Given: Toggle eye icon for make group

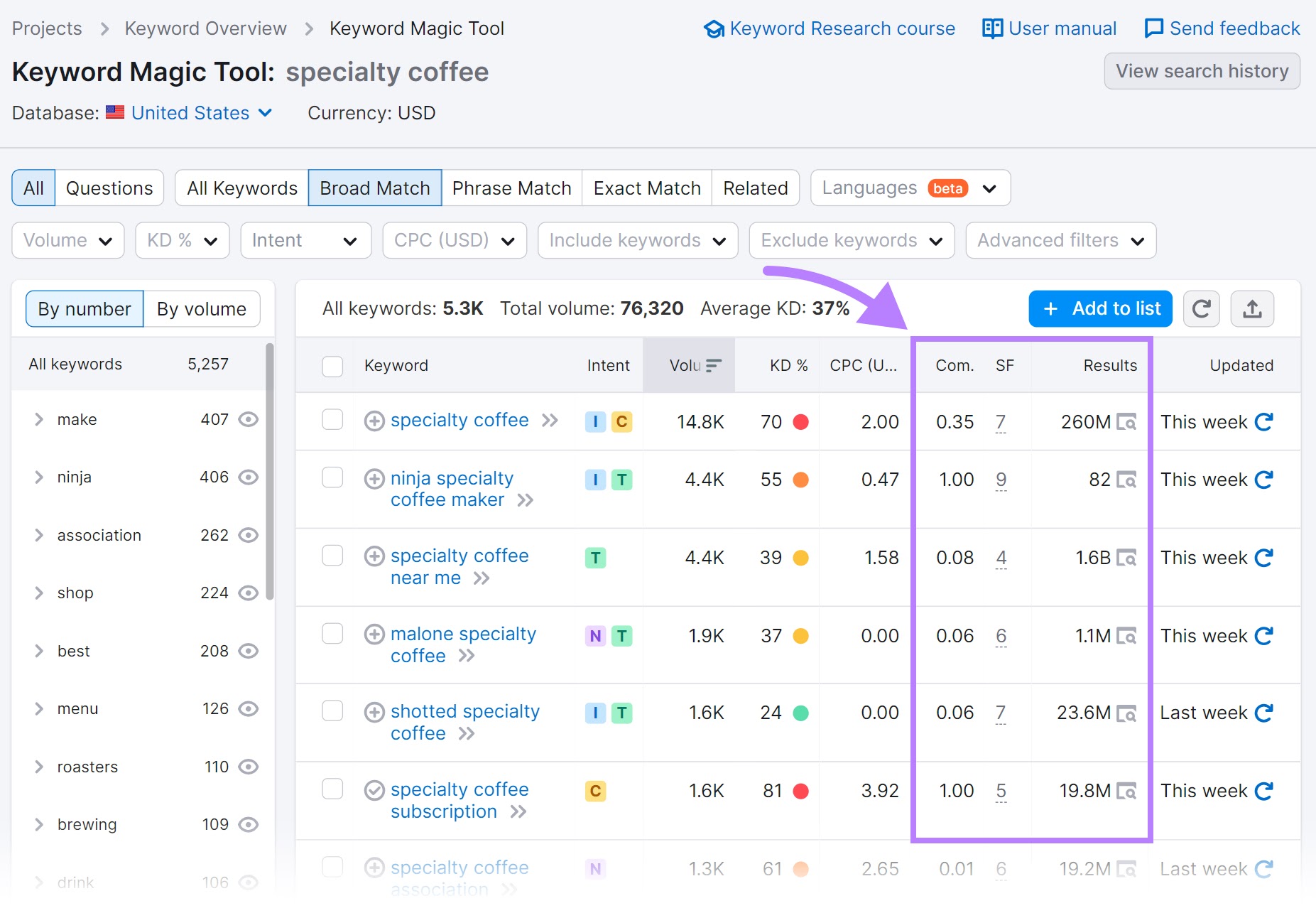Looking at the screenshot, I should pyautogui.click(x=248, y=419).
